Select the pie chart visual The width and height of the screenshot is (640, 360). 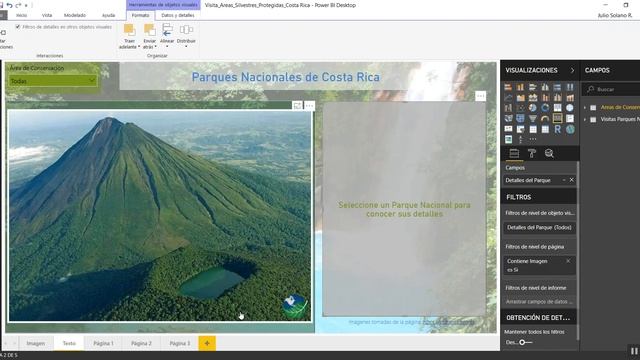click(533, 108)
